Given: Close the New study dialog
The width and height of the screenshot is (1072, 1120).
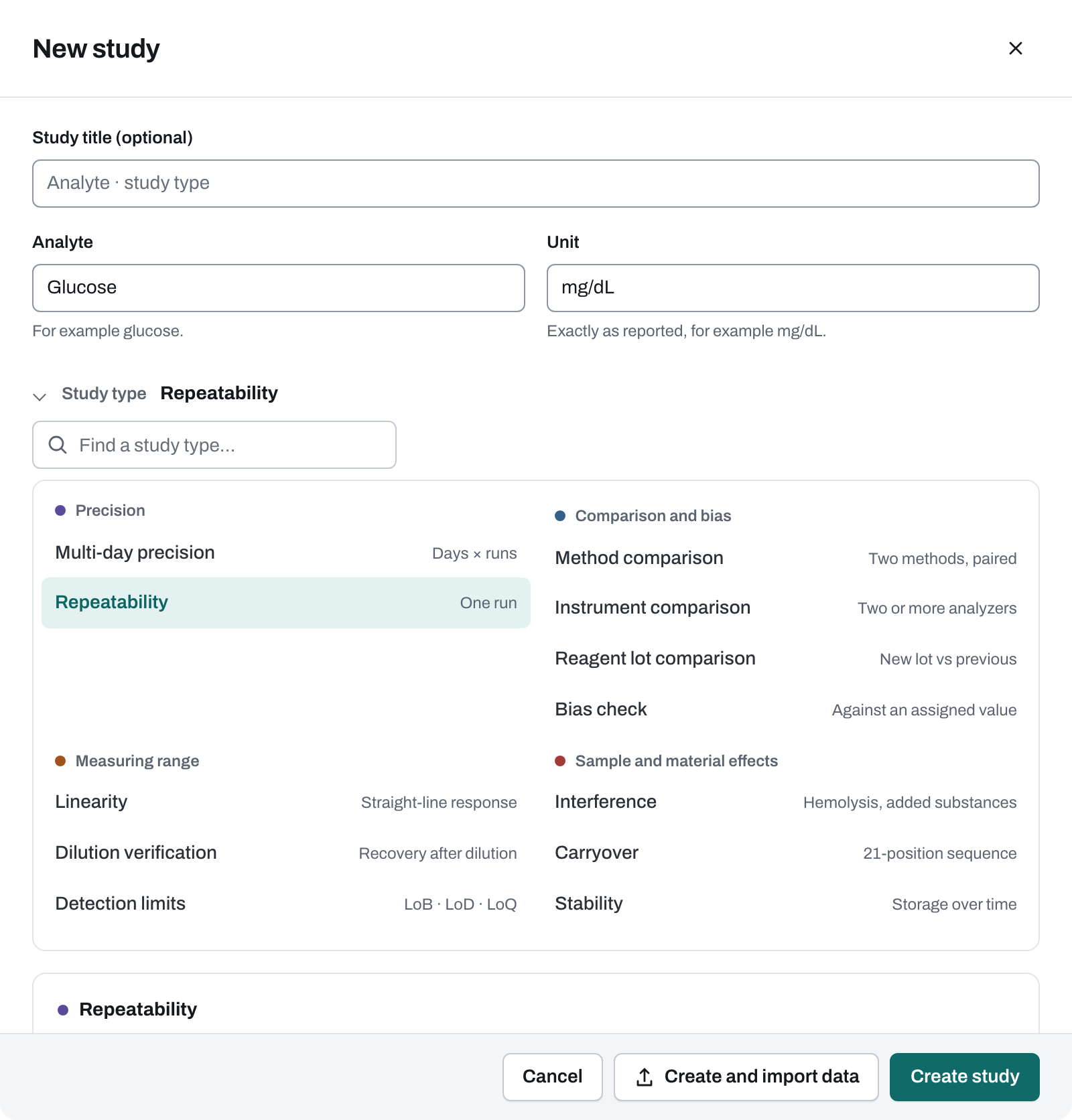Looking at the screenshot, I should (1015, 48).
